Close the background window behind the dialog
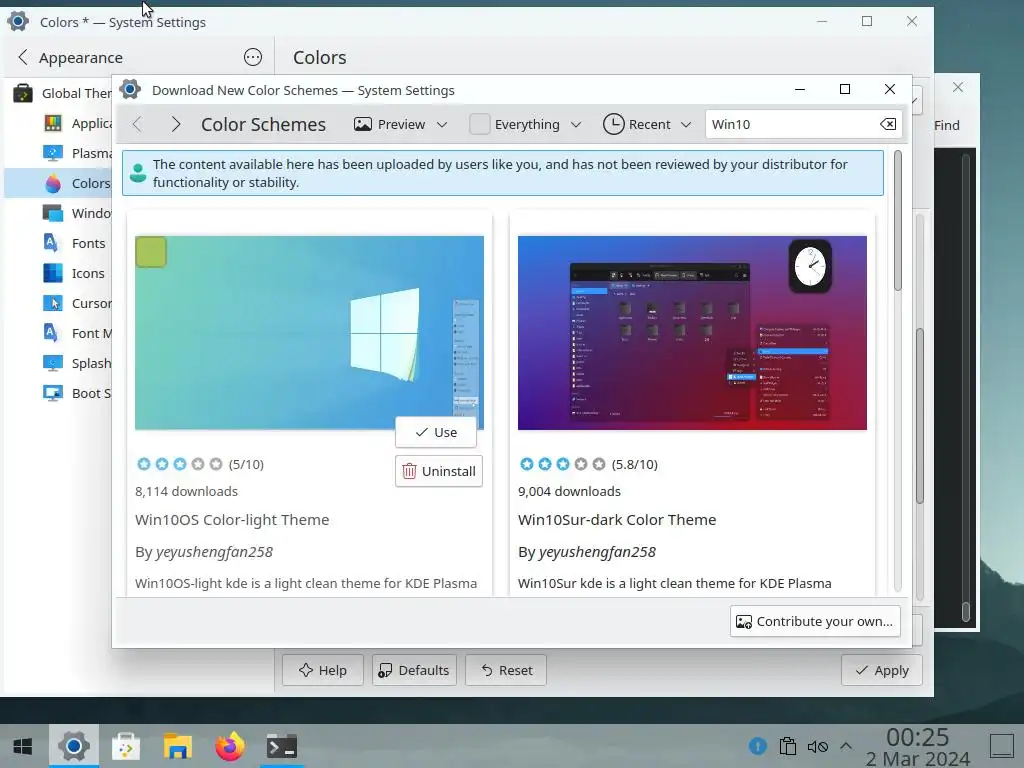The width and height of the screenshot is (1024, 768). pos(958,88)
